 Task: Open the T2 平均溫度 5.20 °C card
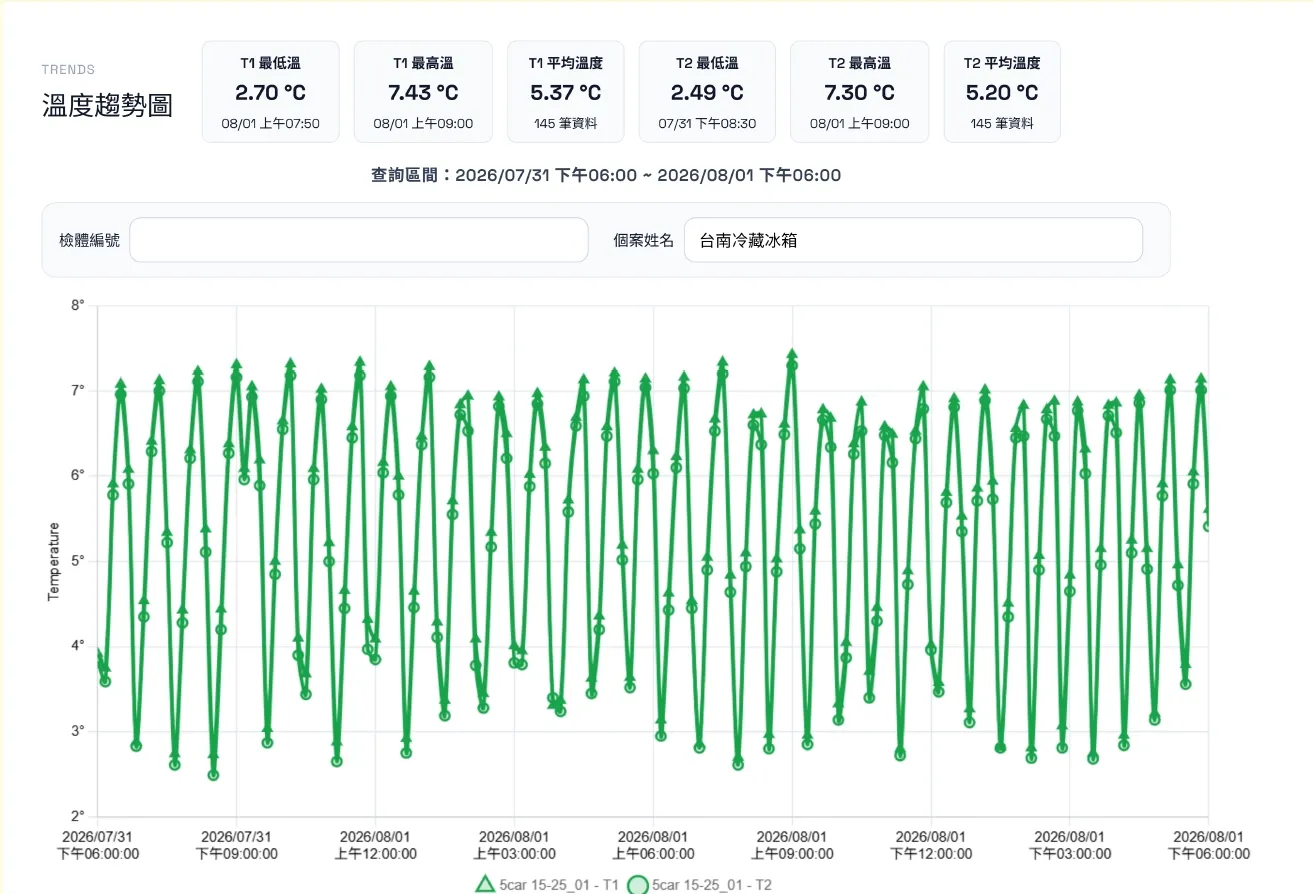pos(1002,92)
